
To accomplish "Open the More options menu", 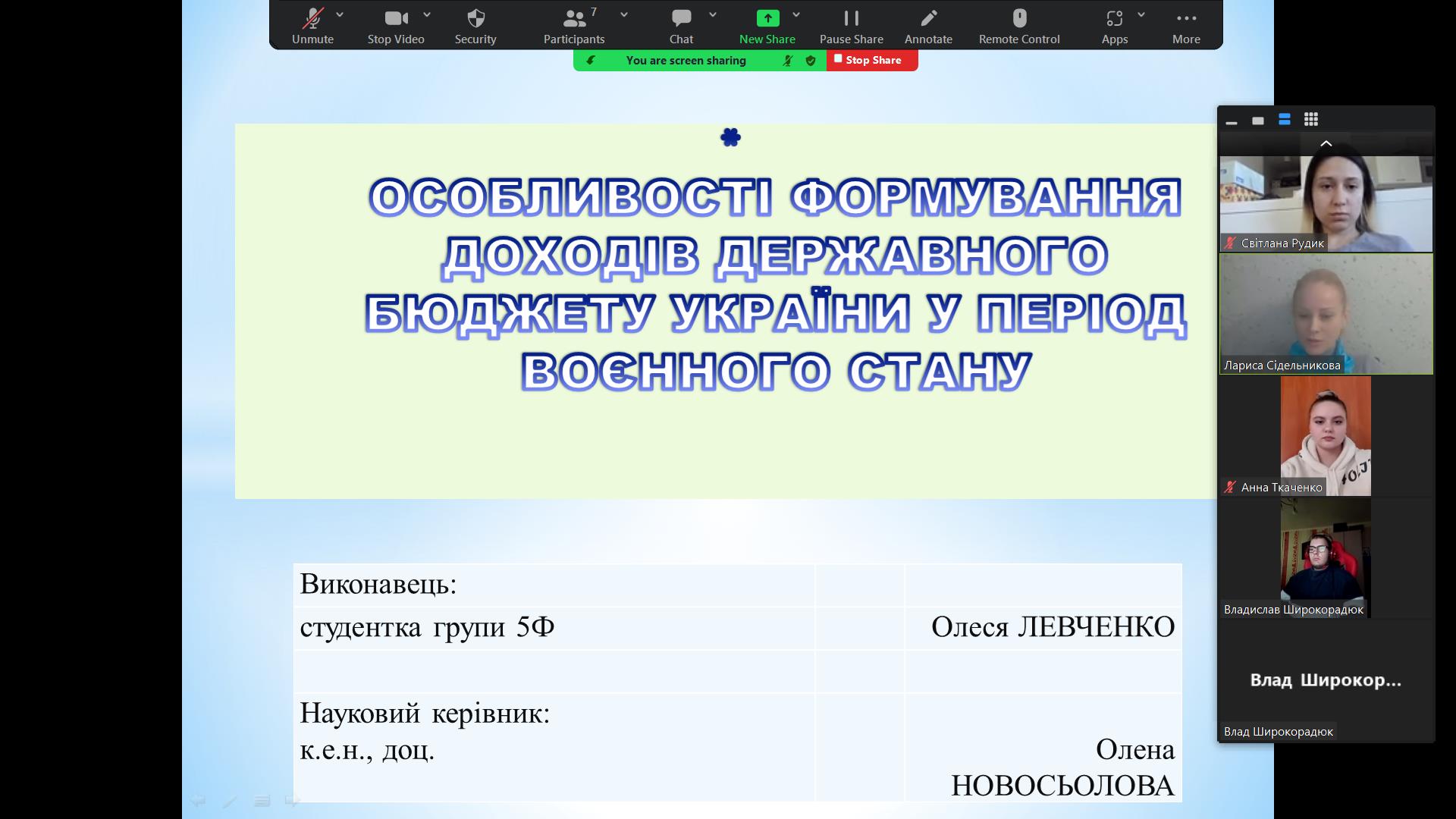I will point(1186,27).
